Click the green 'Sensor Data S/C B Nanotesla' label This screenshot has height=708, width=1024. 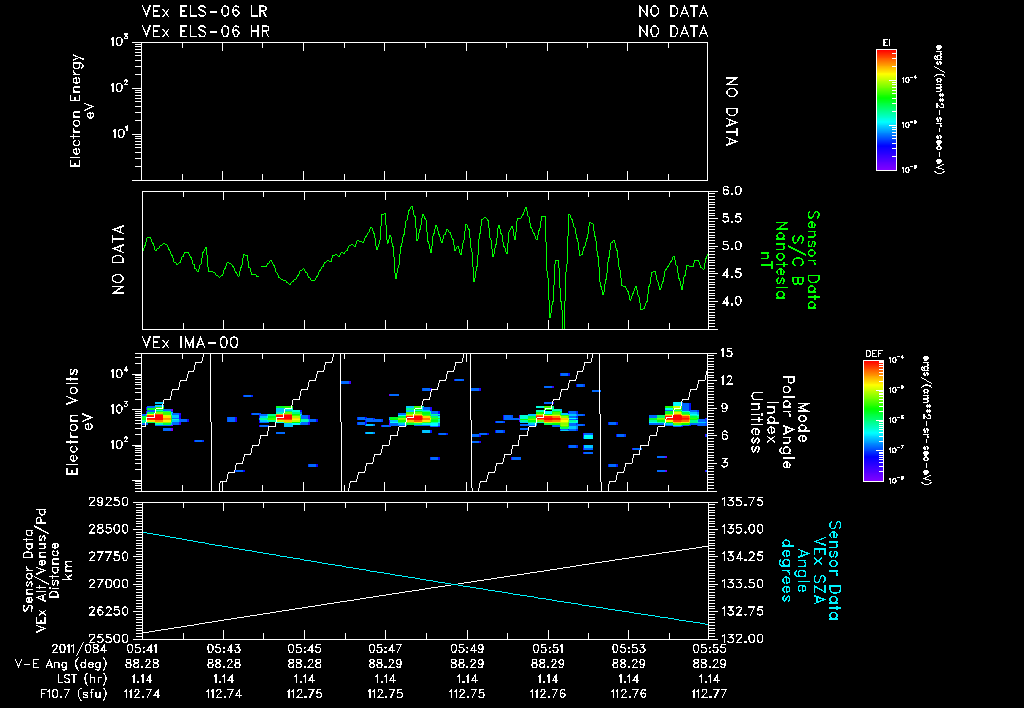[x=791, y=259]
